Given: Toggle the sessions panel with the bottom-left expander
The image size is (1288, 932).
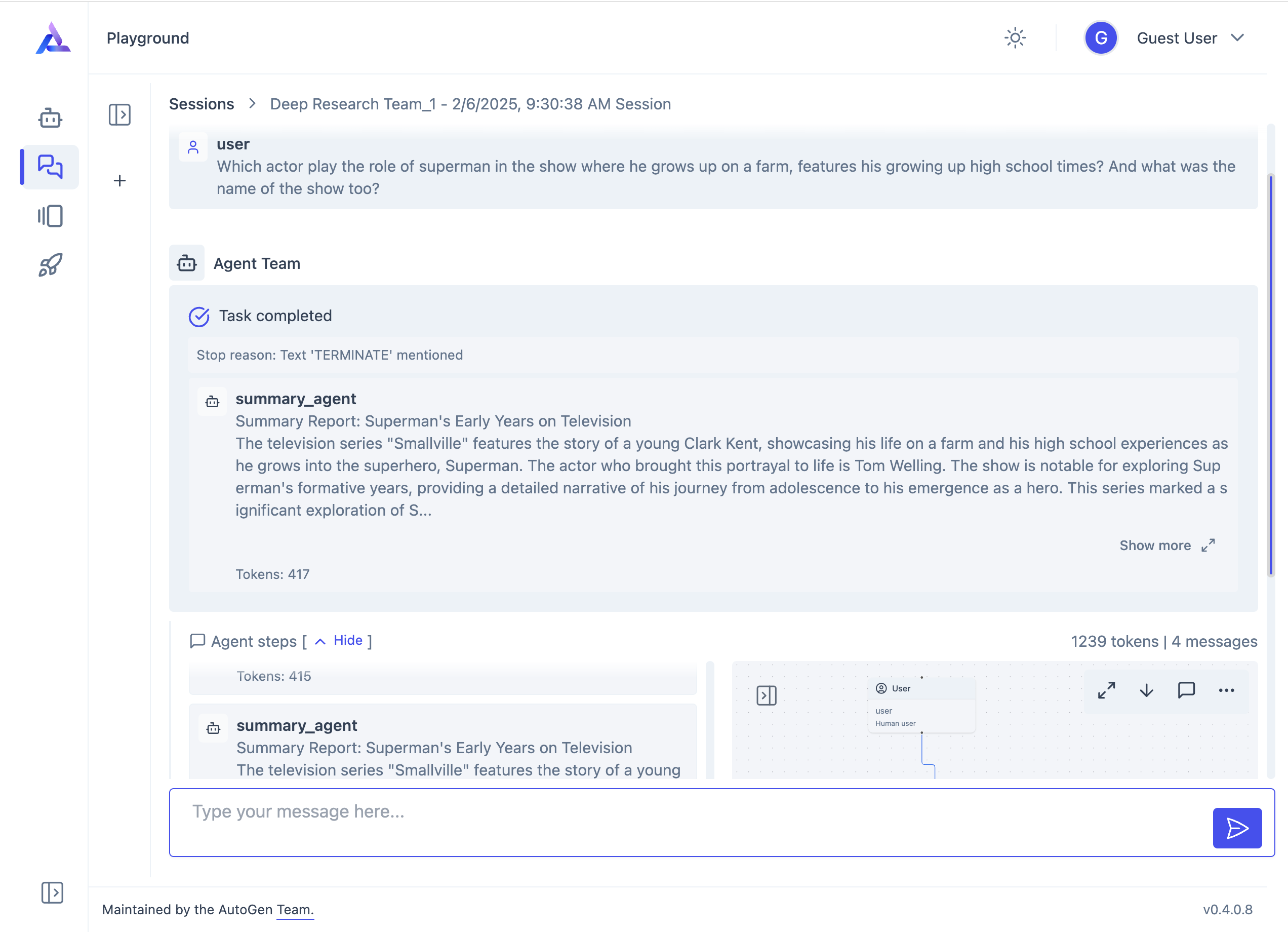Looking at the screenshot, I should [x=53, y=894].
